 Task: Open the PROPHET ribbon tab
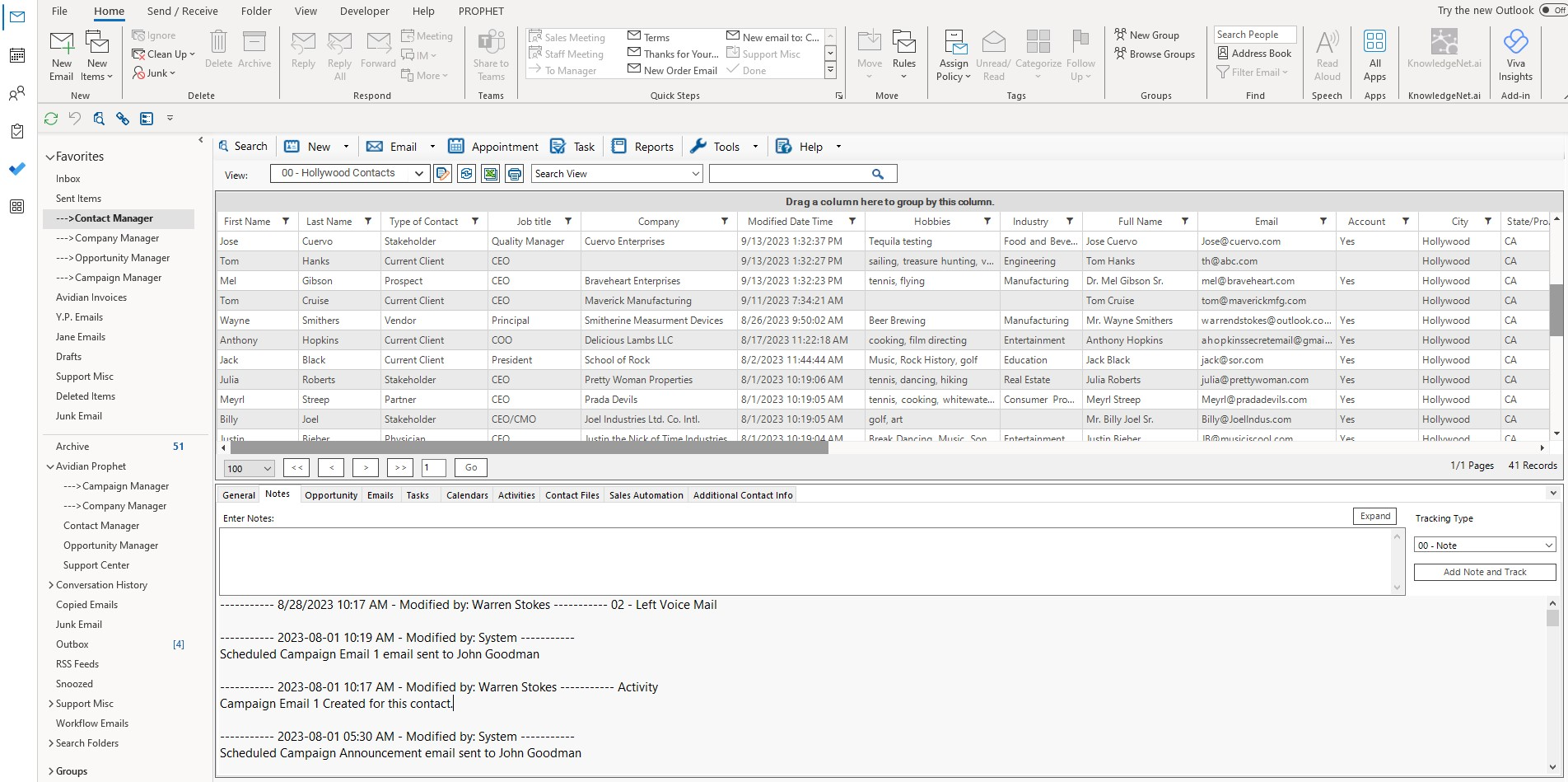pyautogui.click(x=481, y=11)
